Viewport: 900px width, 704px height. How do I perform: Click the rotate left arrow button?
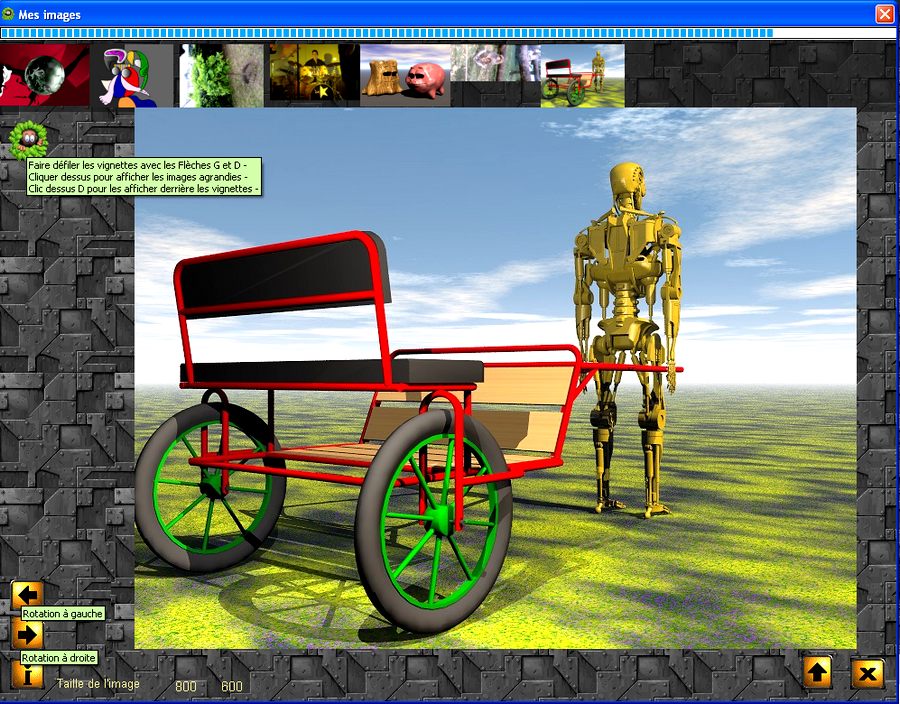[28, 595]
